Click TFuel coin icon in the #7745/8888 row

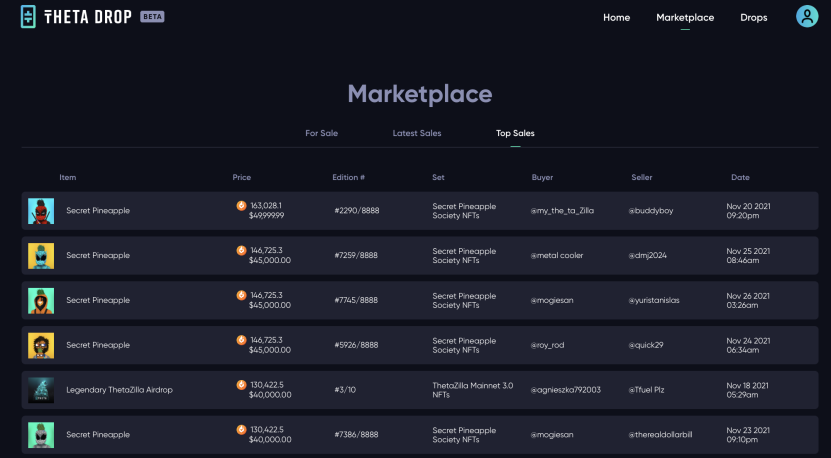point(241,295)
